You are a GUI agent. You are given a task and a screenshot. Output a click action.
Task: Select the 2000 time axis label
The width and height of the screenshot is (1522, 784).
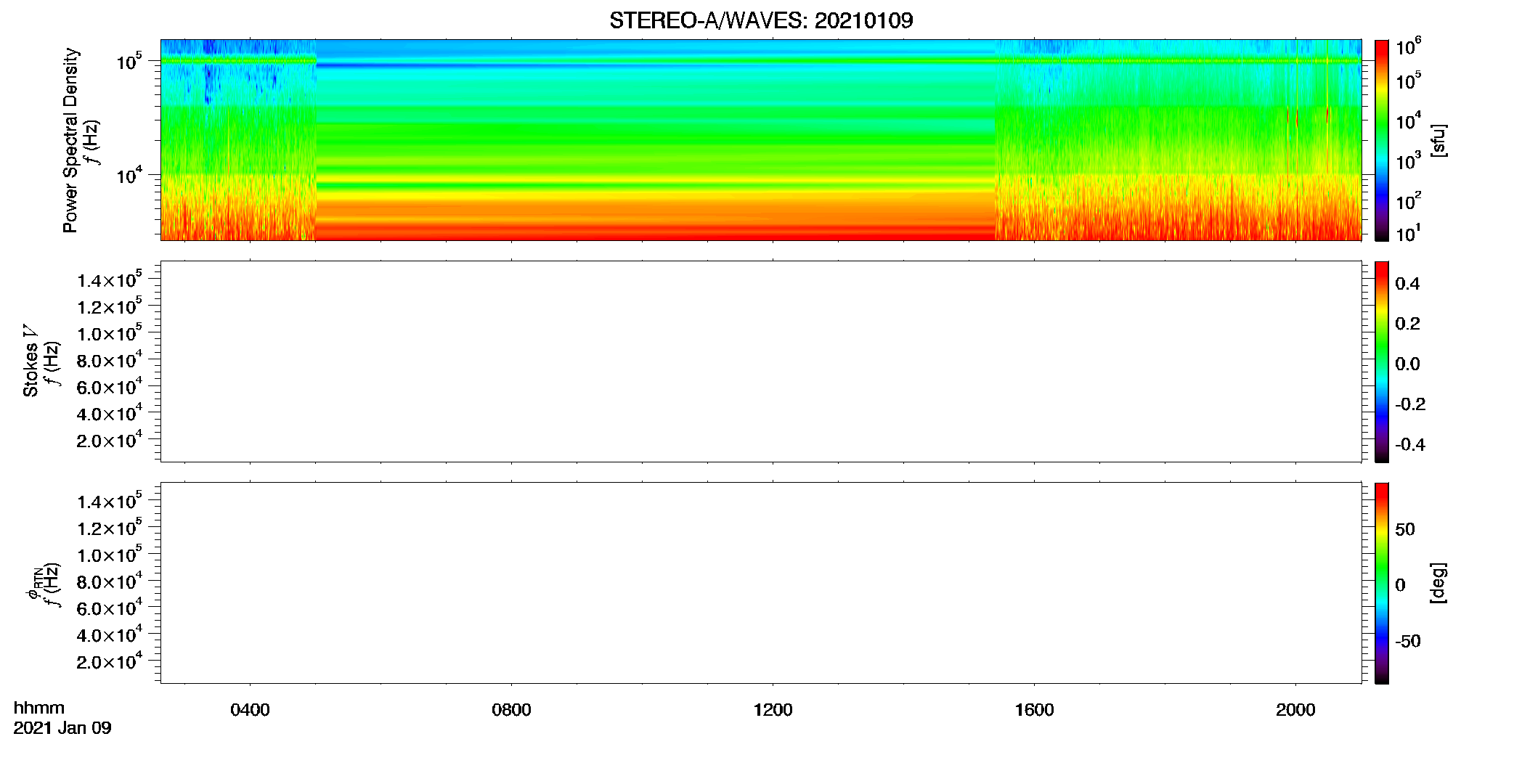(1295, 710)
